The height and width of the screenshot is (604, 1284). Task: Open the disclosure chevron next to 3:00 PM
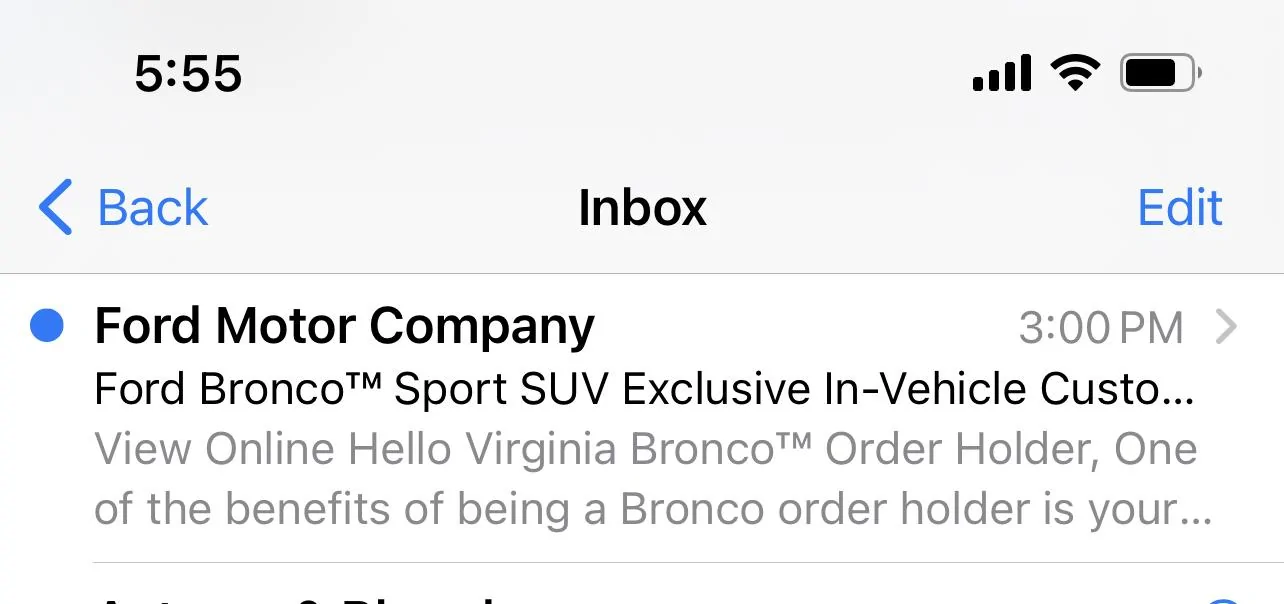[1226, 327]
